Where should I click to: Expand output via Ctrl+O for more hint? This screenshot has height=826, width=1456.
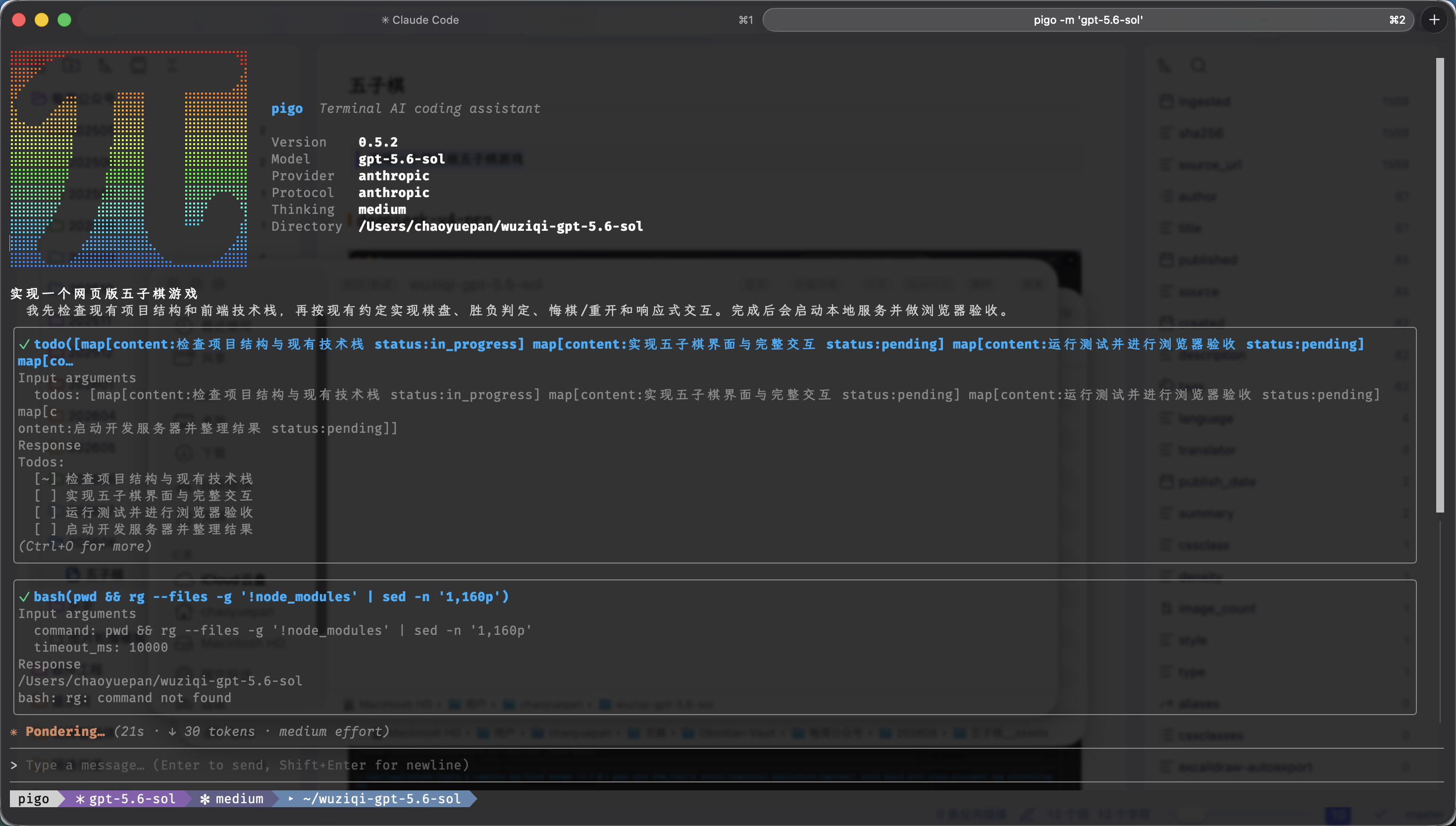[x=85, y=546]
